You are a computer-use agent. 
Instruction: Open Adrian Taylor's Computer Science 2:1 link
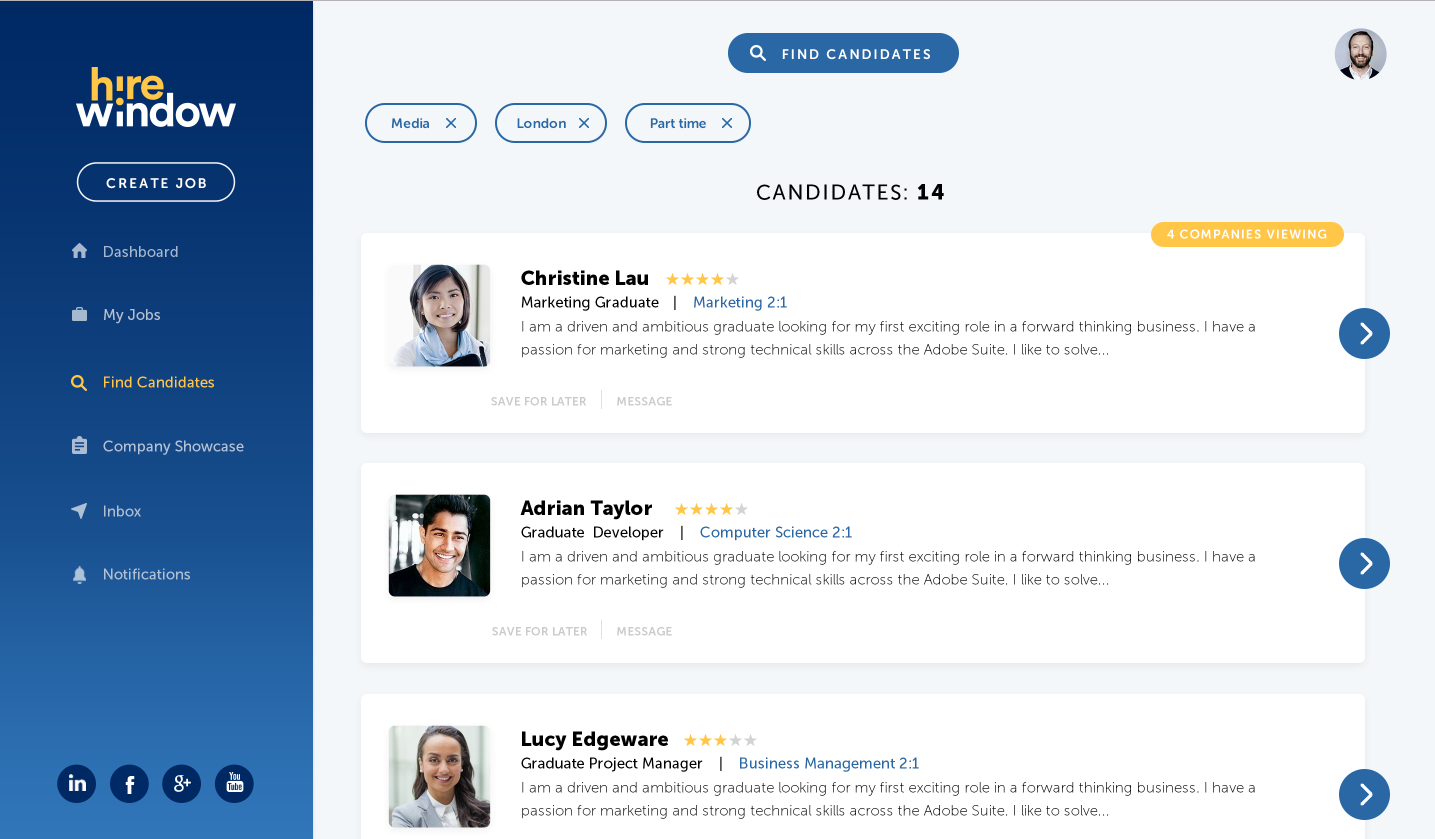click(775, 532)
